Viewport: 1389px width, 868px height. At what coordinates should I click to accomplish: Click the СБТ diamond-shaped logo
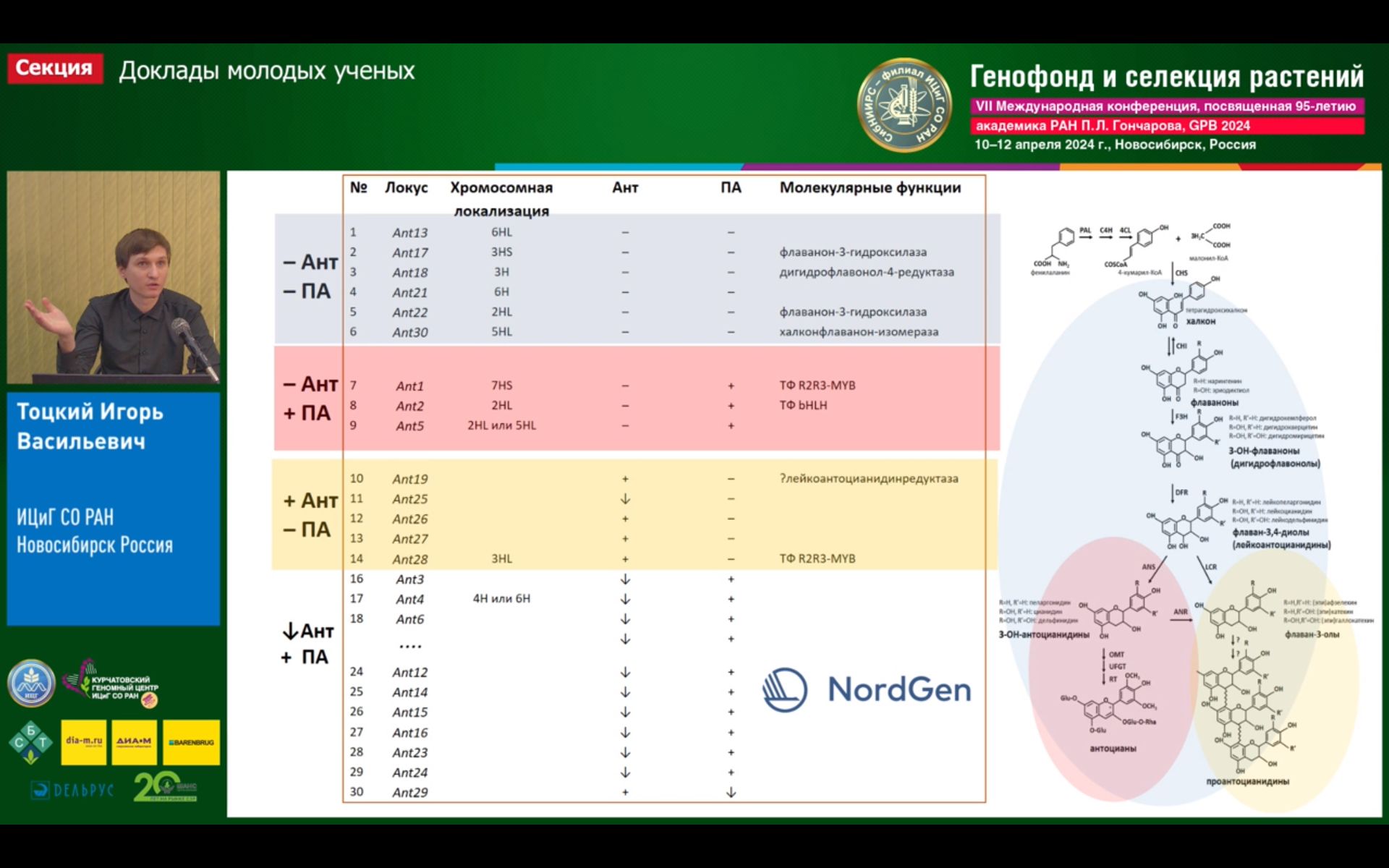(30, 742)
